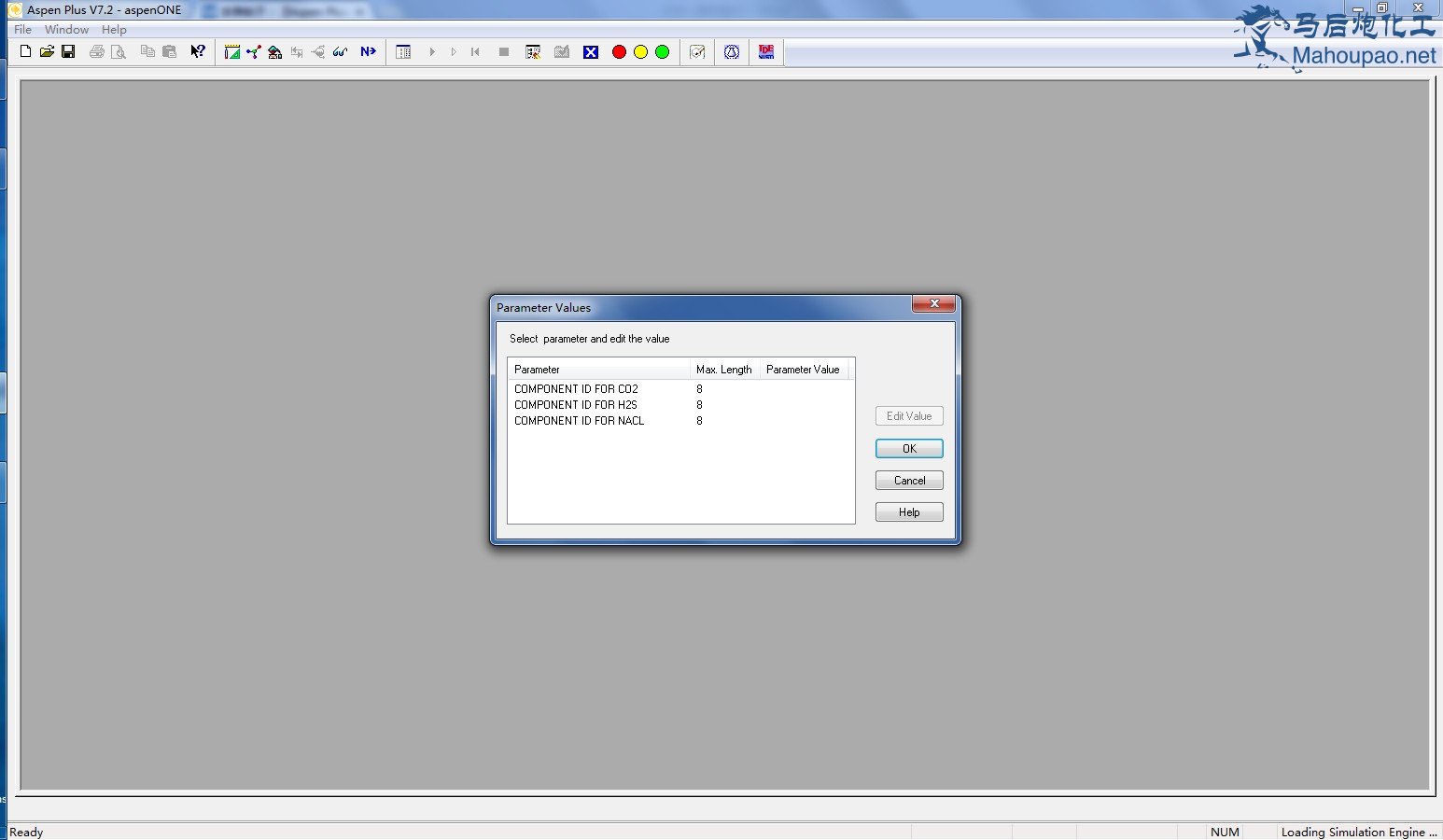
Task: Open the Check Results icon
Action: [533, 52]
